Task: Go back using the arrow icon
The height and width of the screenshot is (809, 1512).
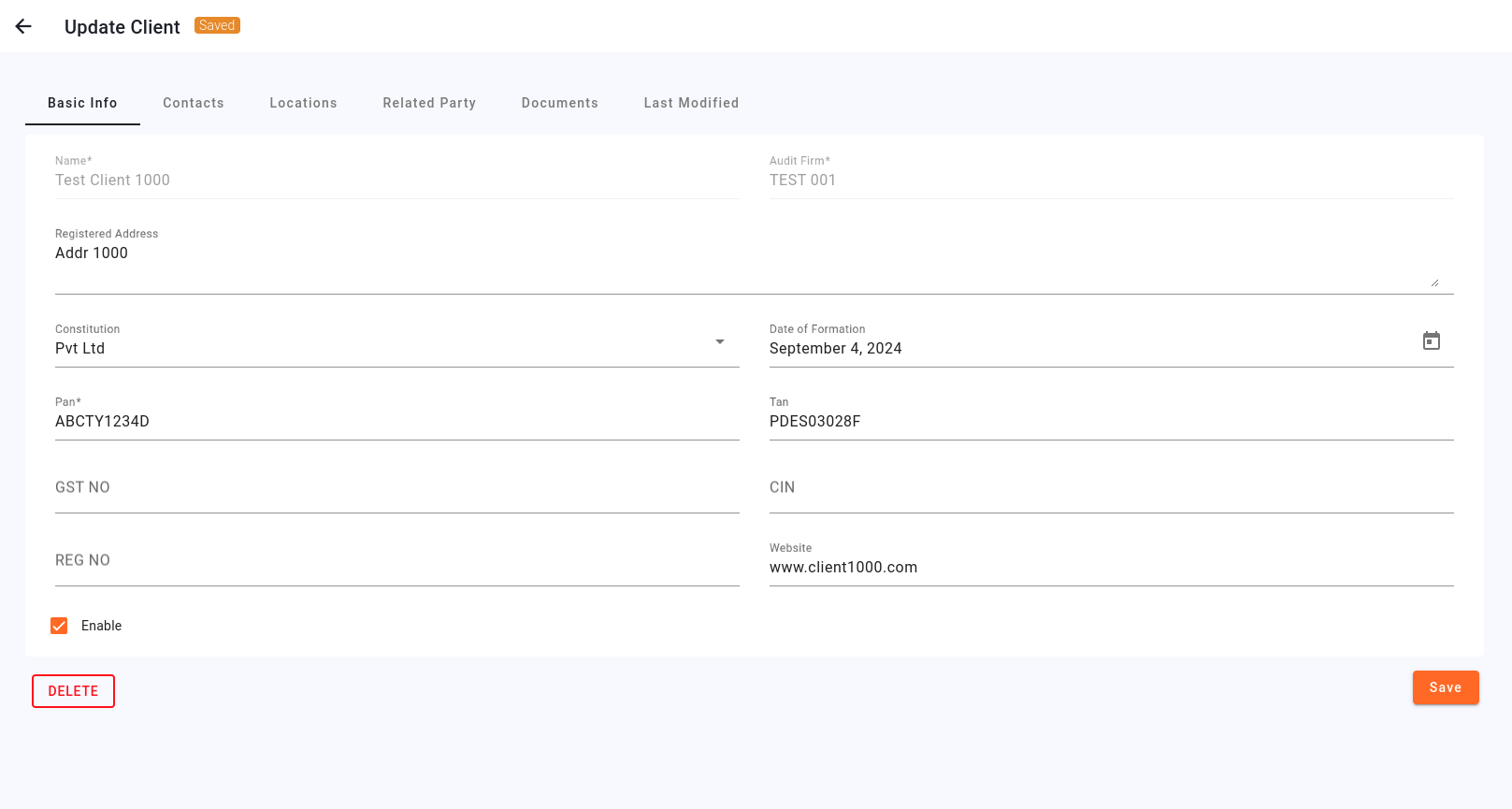Action: click(x=23, y=26)
